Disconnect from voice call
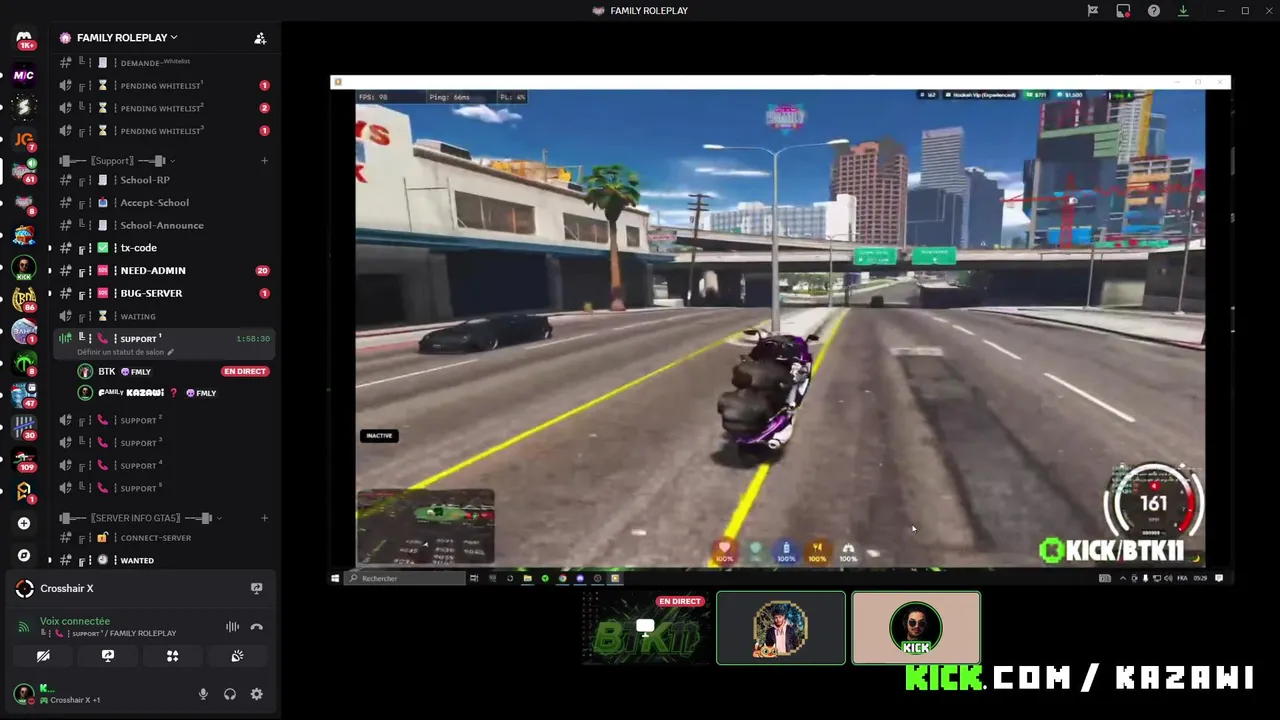 click(256, 627)
